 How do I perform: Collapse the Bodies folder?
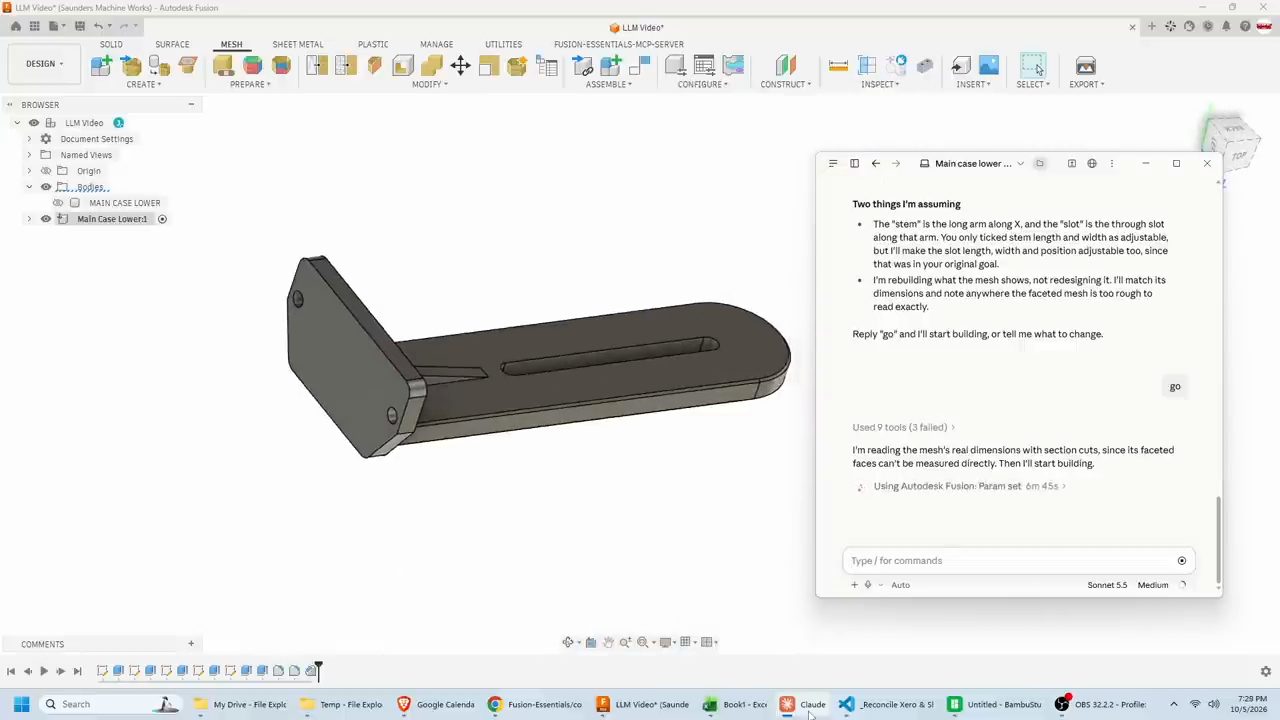coord(29,187)
